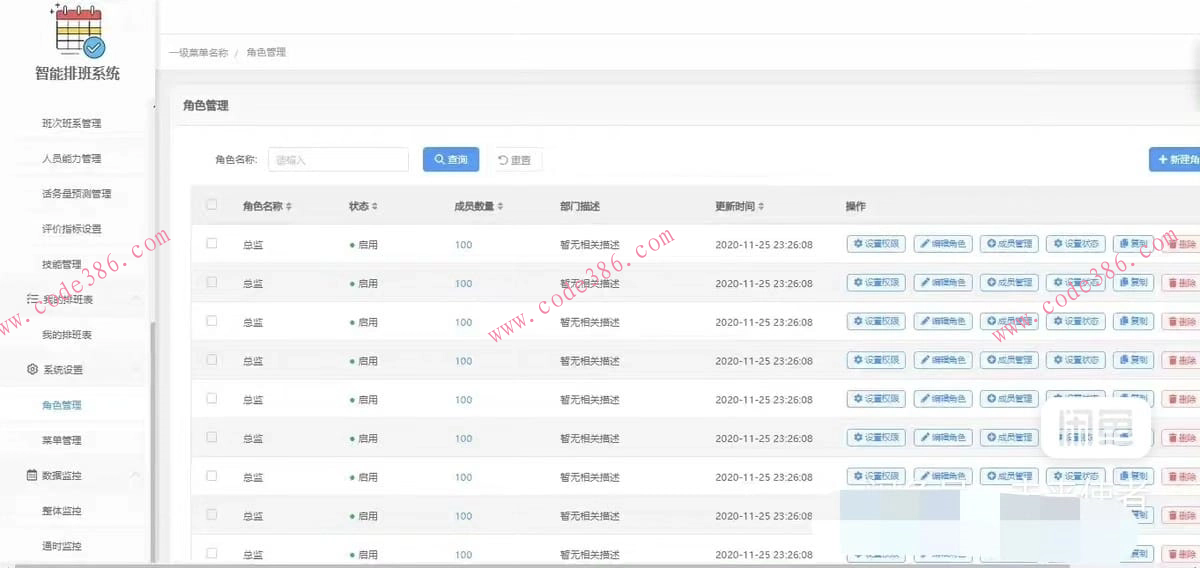Click 编辑角色 pencil in the topmost table row

pyautogui.click(x=943, y=244)
